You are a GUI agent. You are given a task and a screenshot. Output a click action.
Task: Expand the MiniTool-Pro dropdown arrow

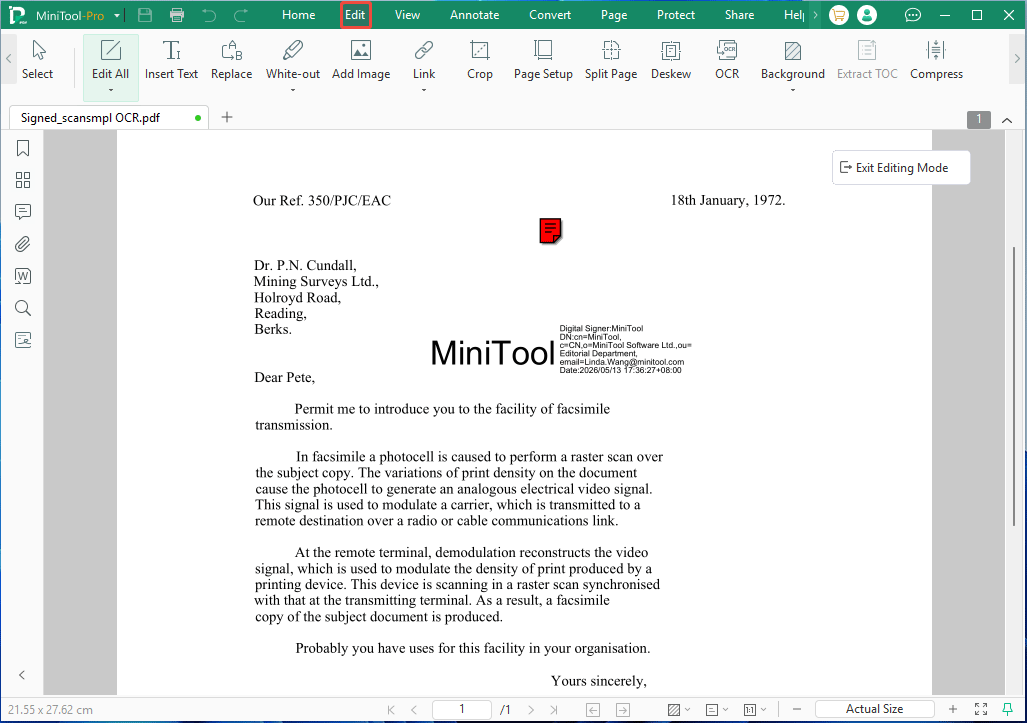click(117, 15)
